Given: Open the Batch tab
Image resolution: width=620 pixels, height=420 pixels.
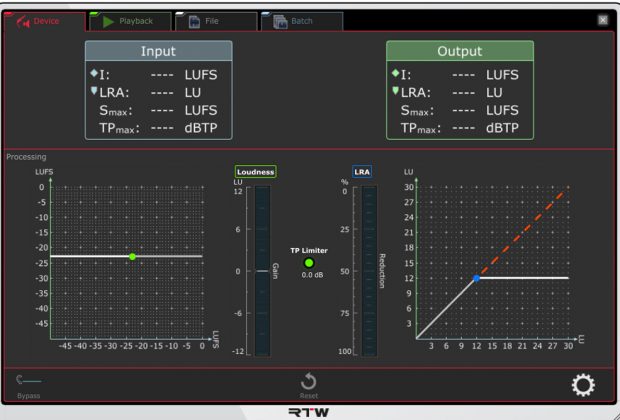Looking at the screenshot, I should 302,21.
